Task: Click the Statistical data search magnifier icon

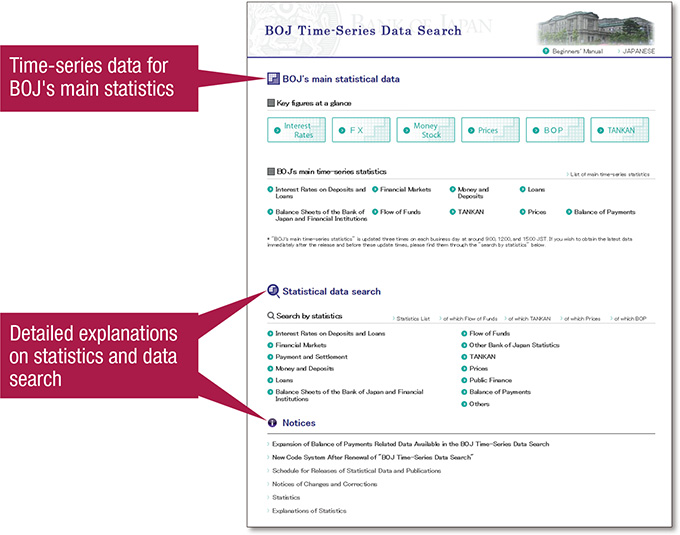Action: [273, 291]
